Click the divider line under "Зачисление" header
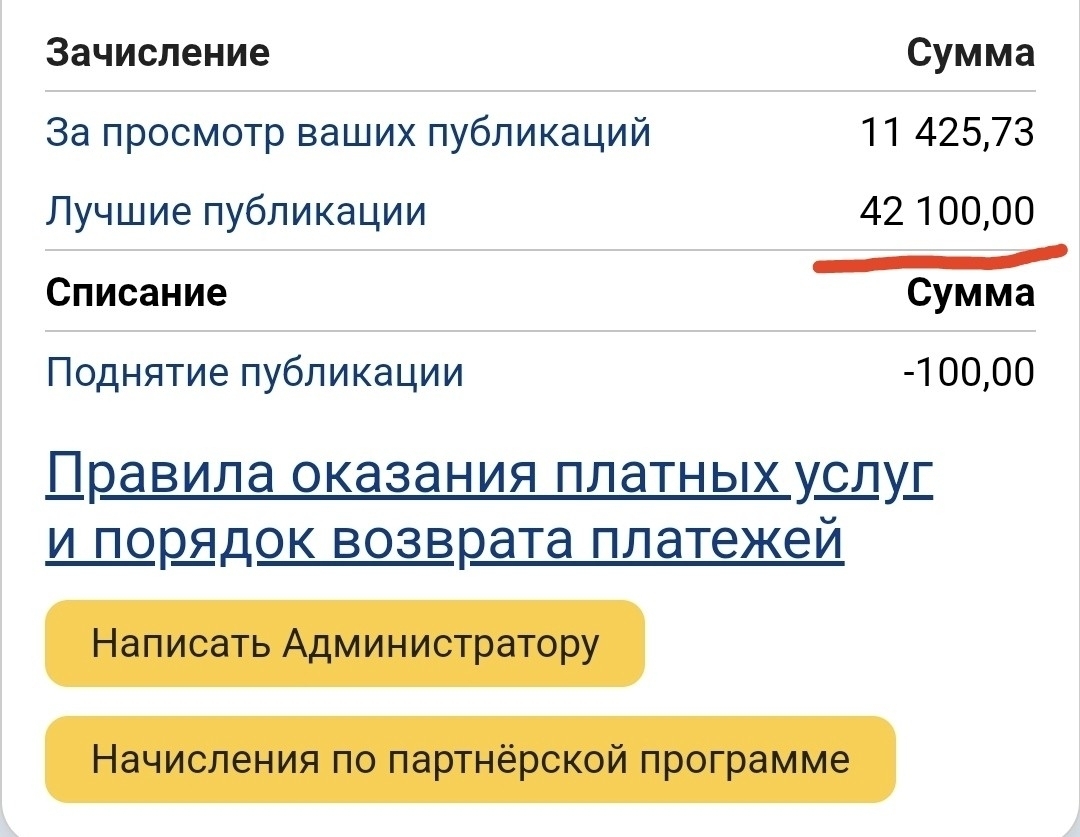This screenshot has height=837, width=1080. coord(540,92)
